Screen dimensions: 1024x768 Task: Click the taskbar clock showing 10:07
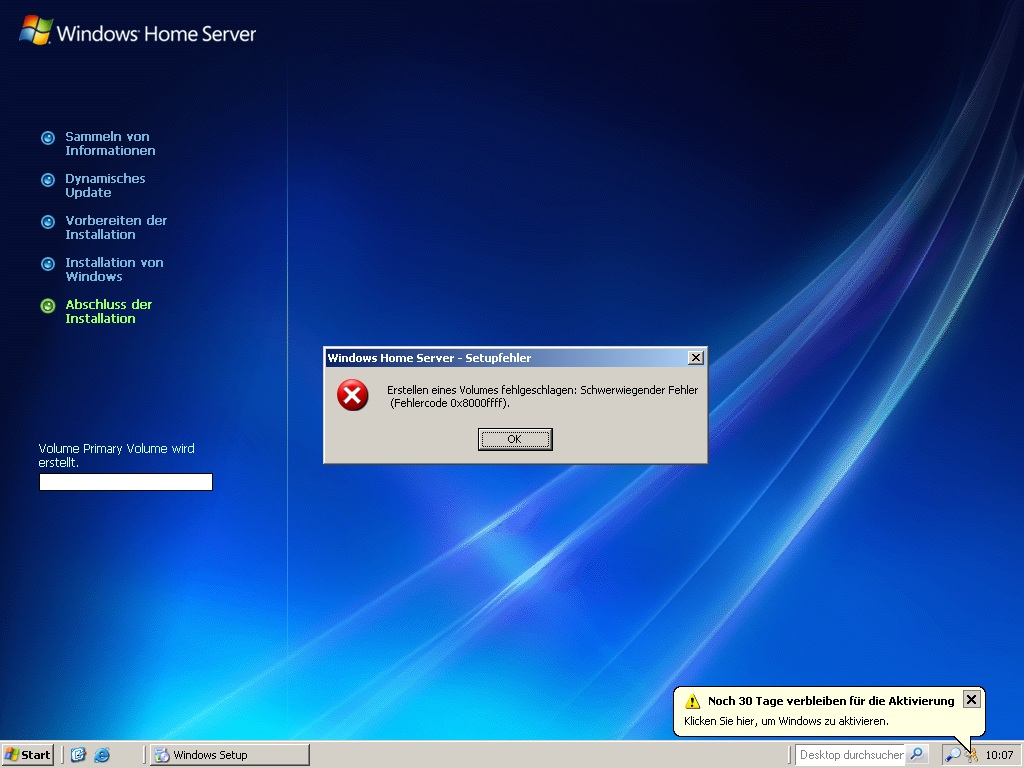[999, 755]
